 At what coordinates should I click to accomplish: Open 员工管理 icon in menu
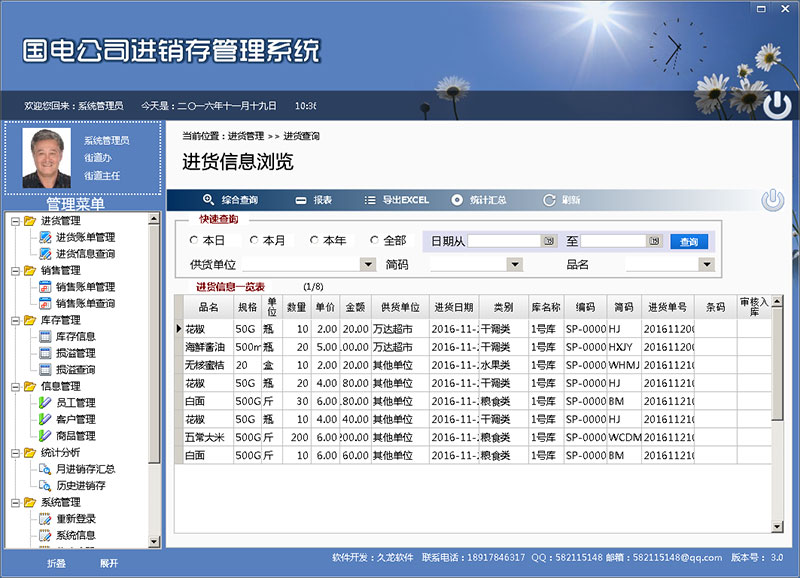(x=45, y=403)
